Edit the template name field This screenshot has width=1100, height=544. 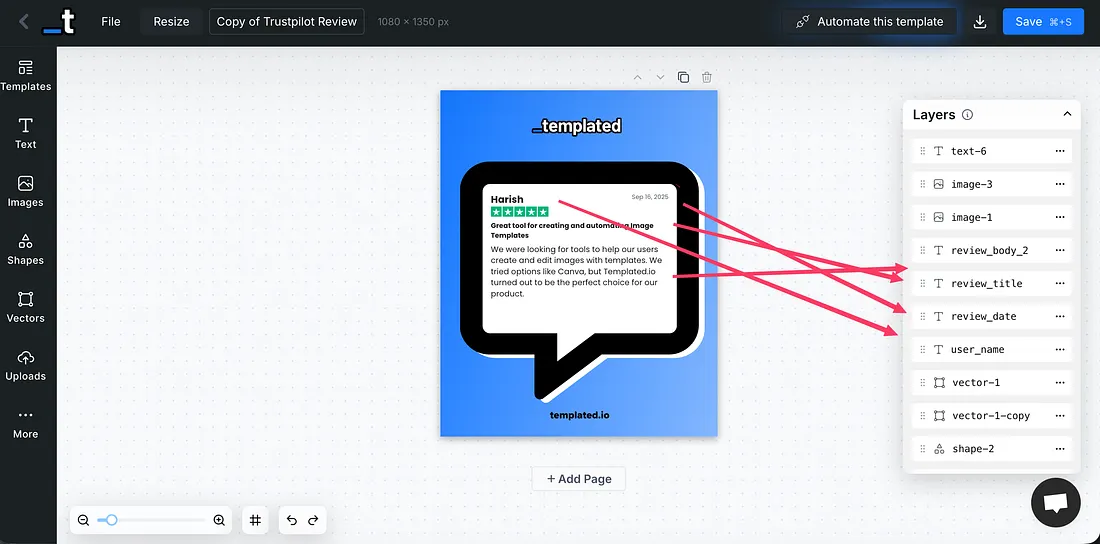point(287,22)
